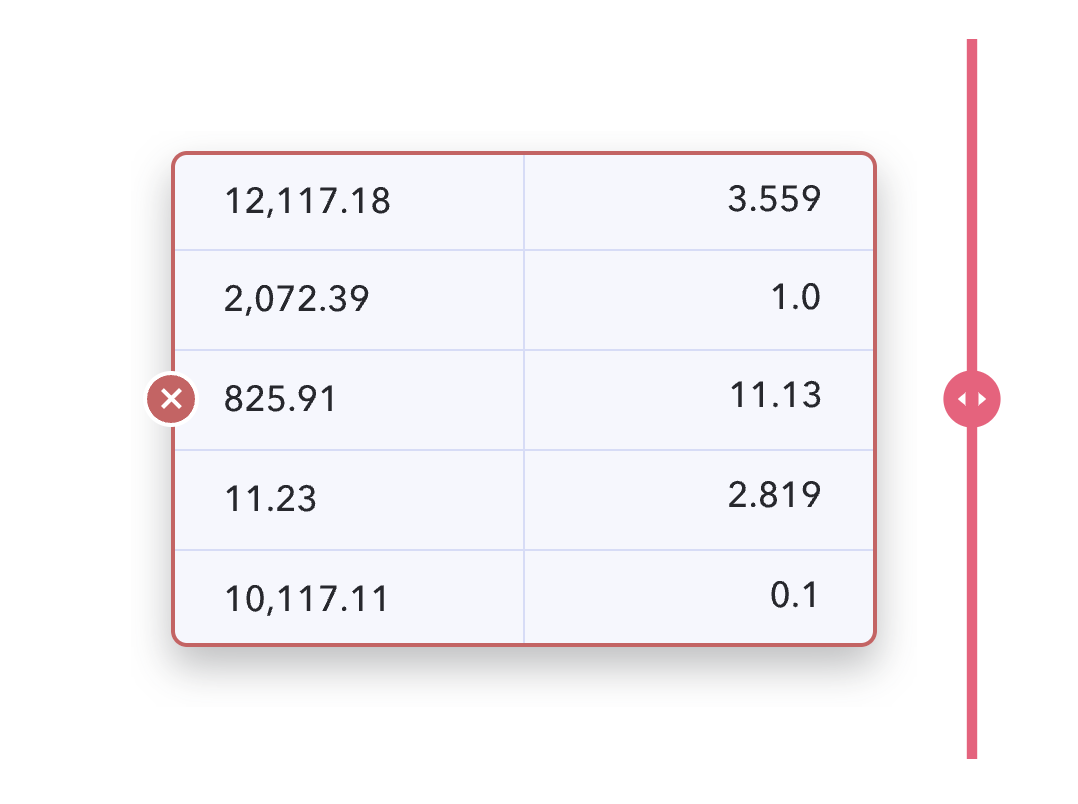The width and height of the screenshot is (1078, 804).
Task: Click the pink column resize handle icon
Action: pos(971,399)
